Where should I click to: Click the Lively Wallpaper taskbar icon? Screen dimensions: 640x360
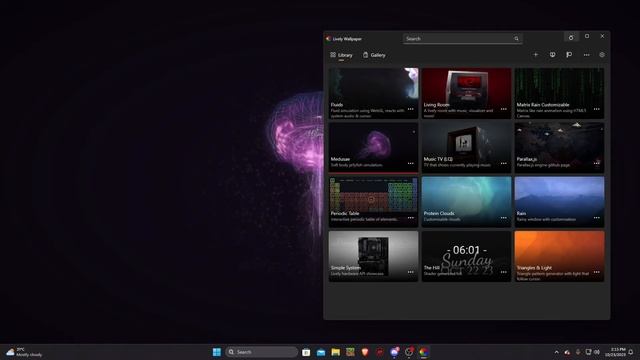coord(424,352)
